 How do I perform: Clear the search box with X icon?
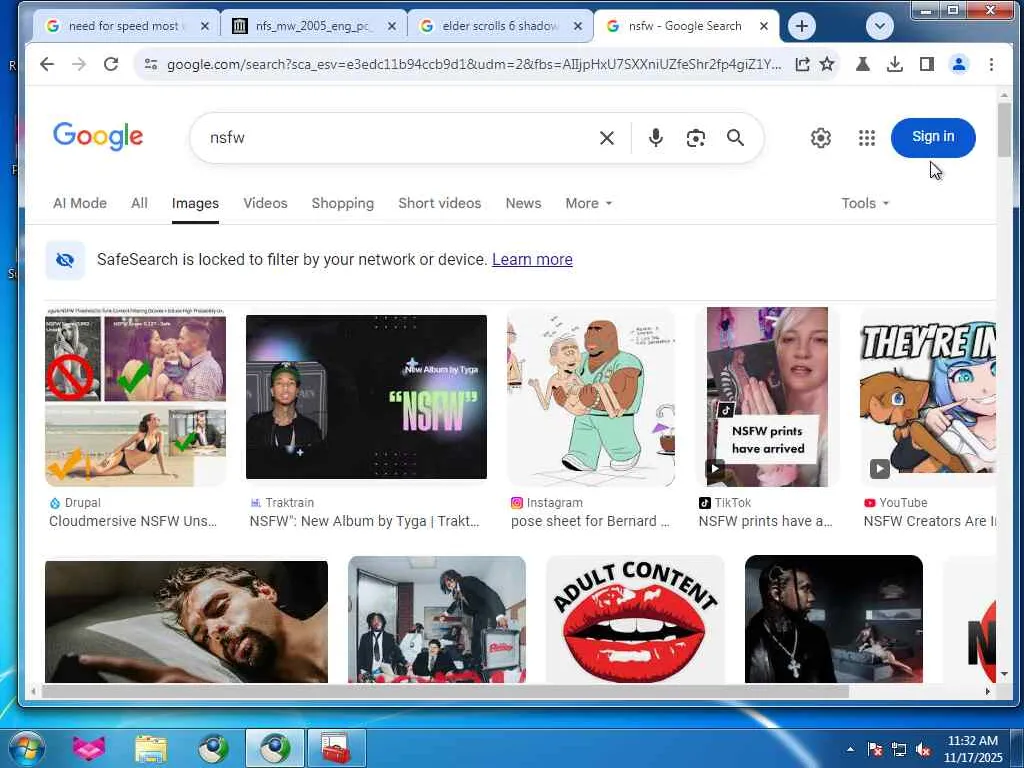[607, 138]
